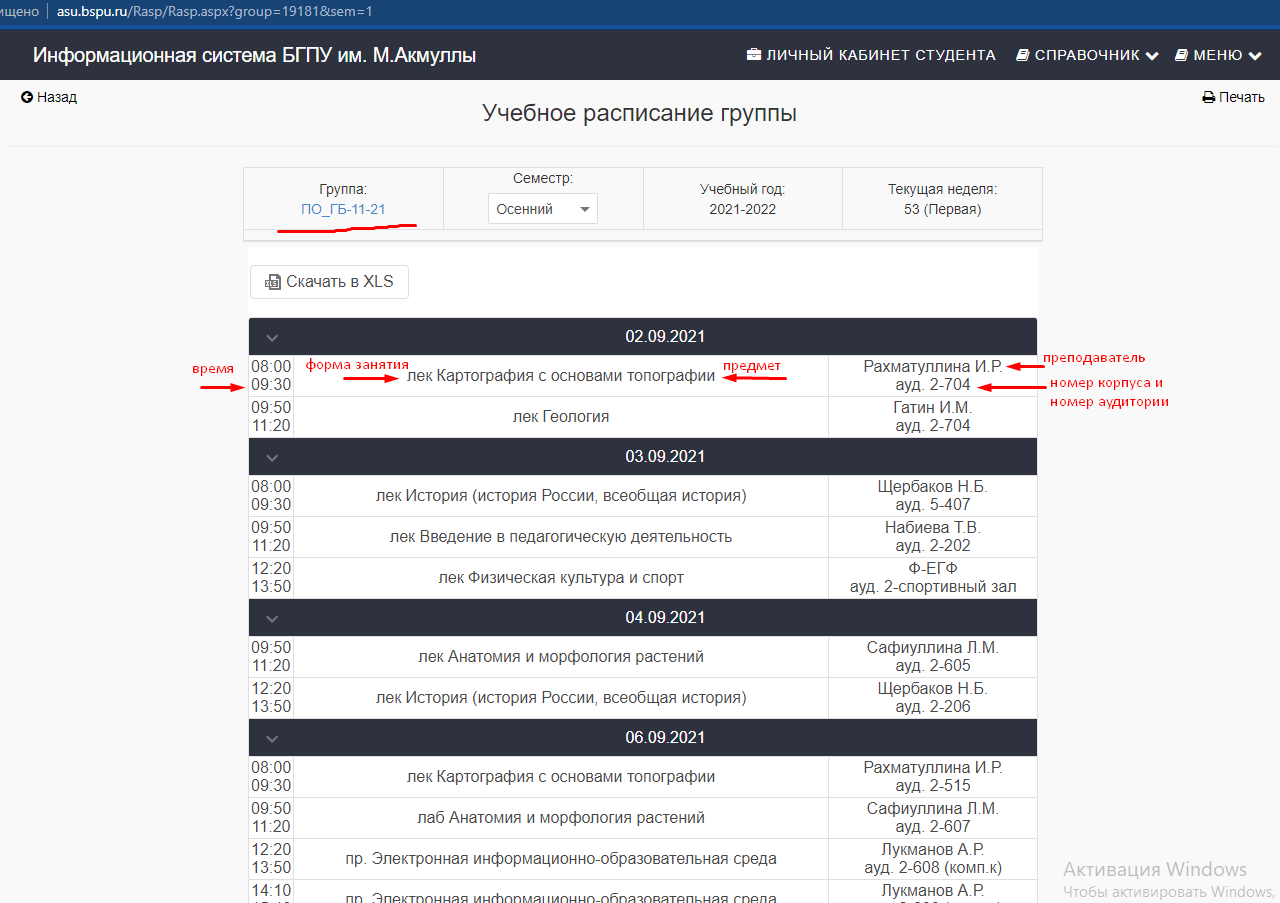
Task: Click the Информационная система БГПУ site title
Action: click(254, 55)
